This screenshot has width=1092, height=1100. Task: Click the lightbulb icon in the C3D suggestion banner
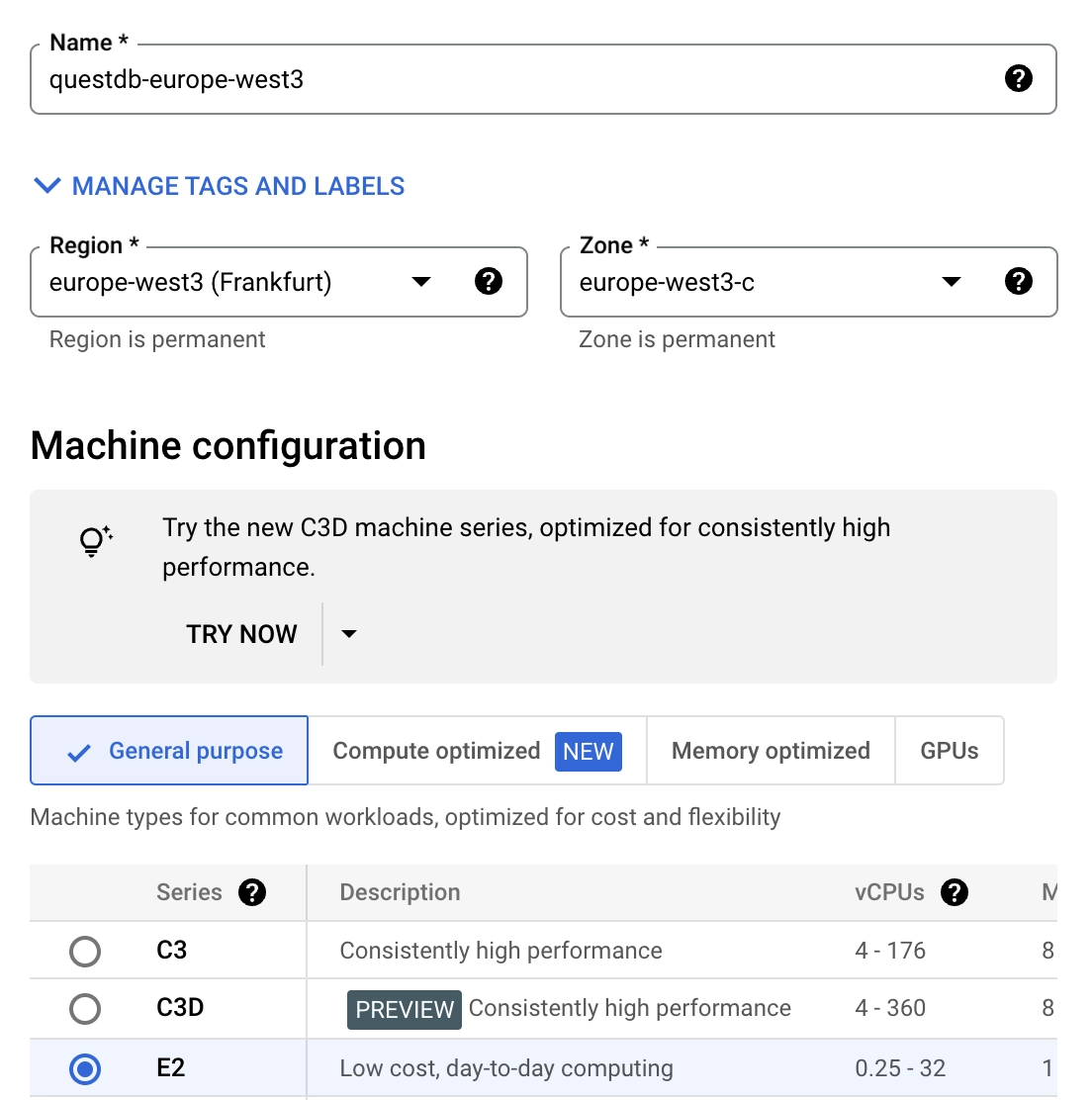click(94, 541)
